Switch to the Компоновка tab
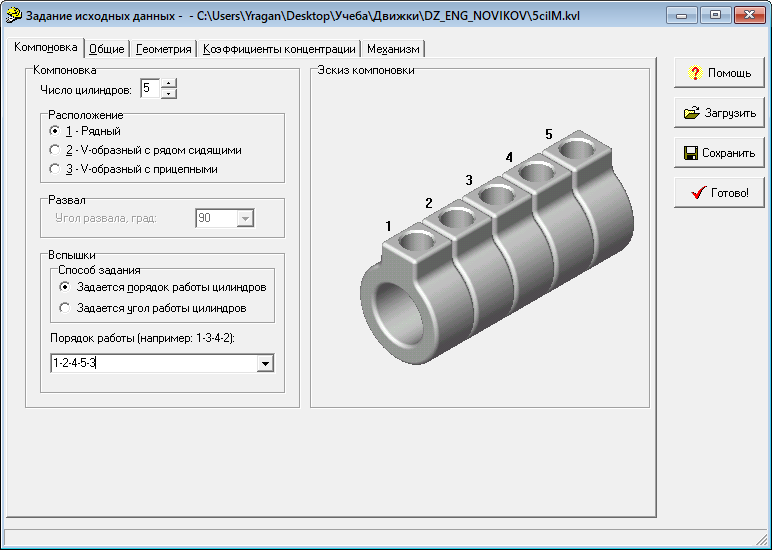 pos(45,48)
